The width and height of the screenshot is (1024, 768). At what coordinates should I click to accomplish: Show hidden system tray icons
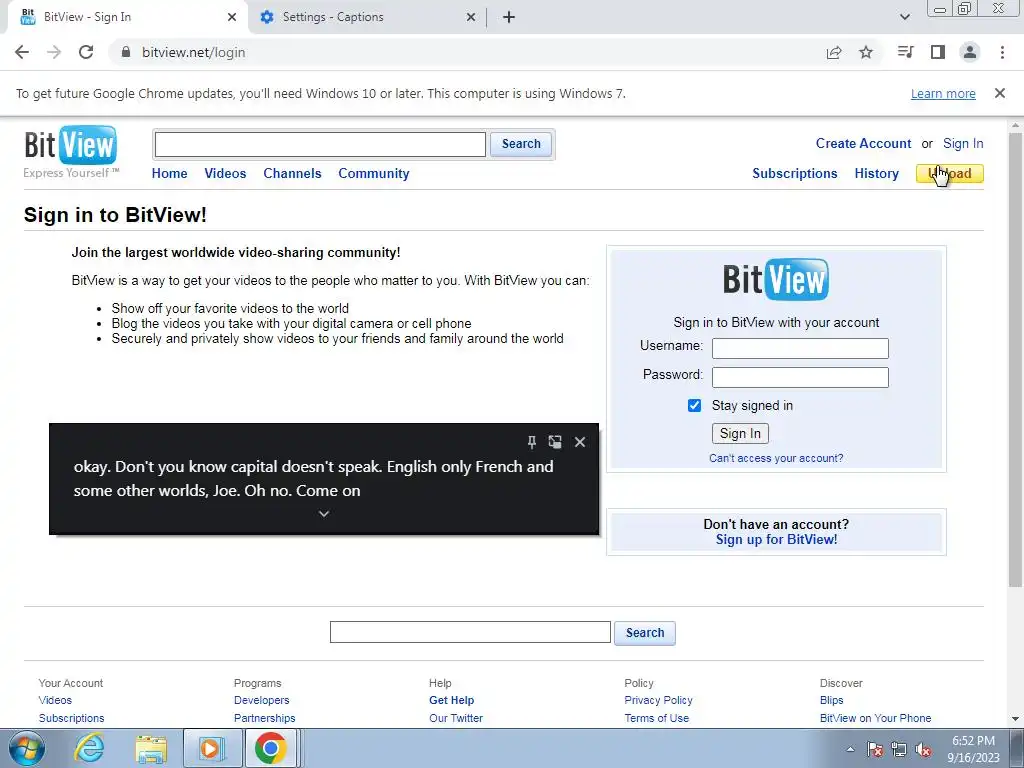[850, 750]
